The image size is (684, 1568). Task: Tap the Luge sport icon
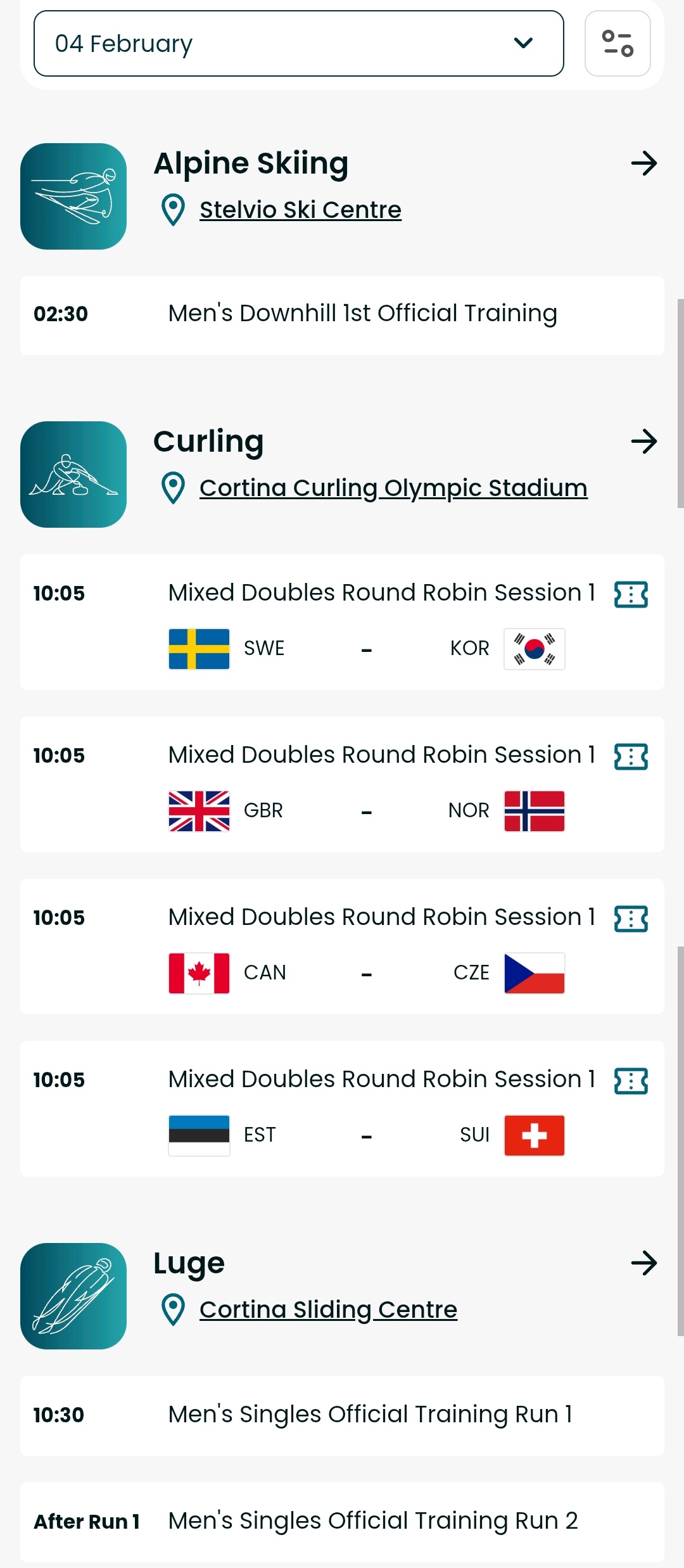coord(73,1296)
